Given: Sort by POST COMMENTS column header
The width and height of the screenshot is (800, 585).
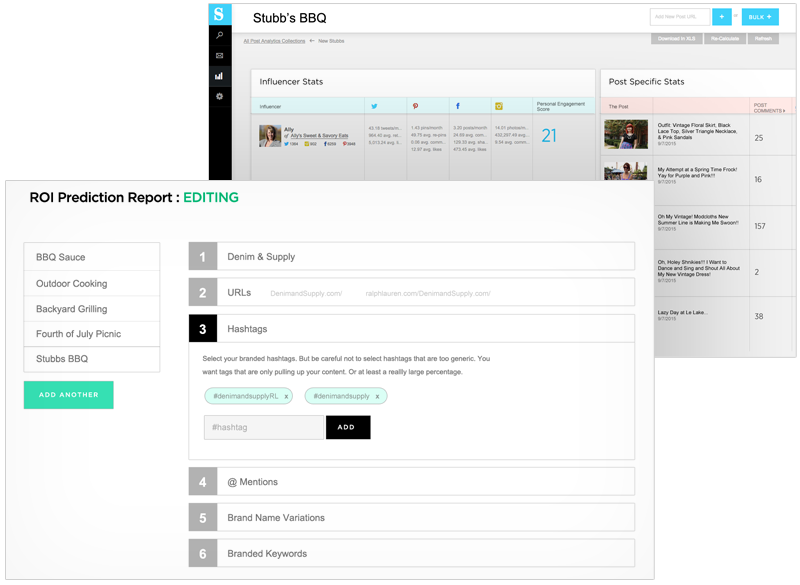Looking at the screenshot, I should [768, 108].
